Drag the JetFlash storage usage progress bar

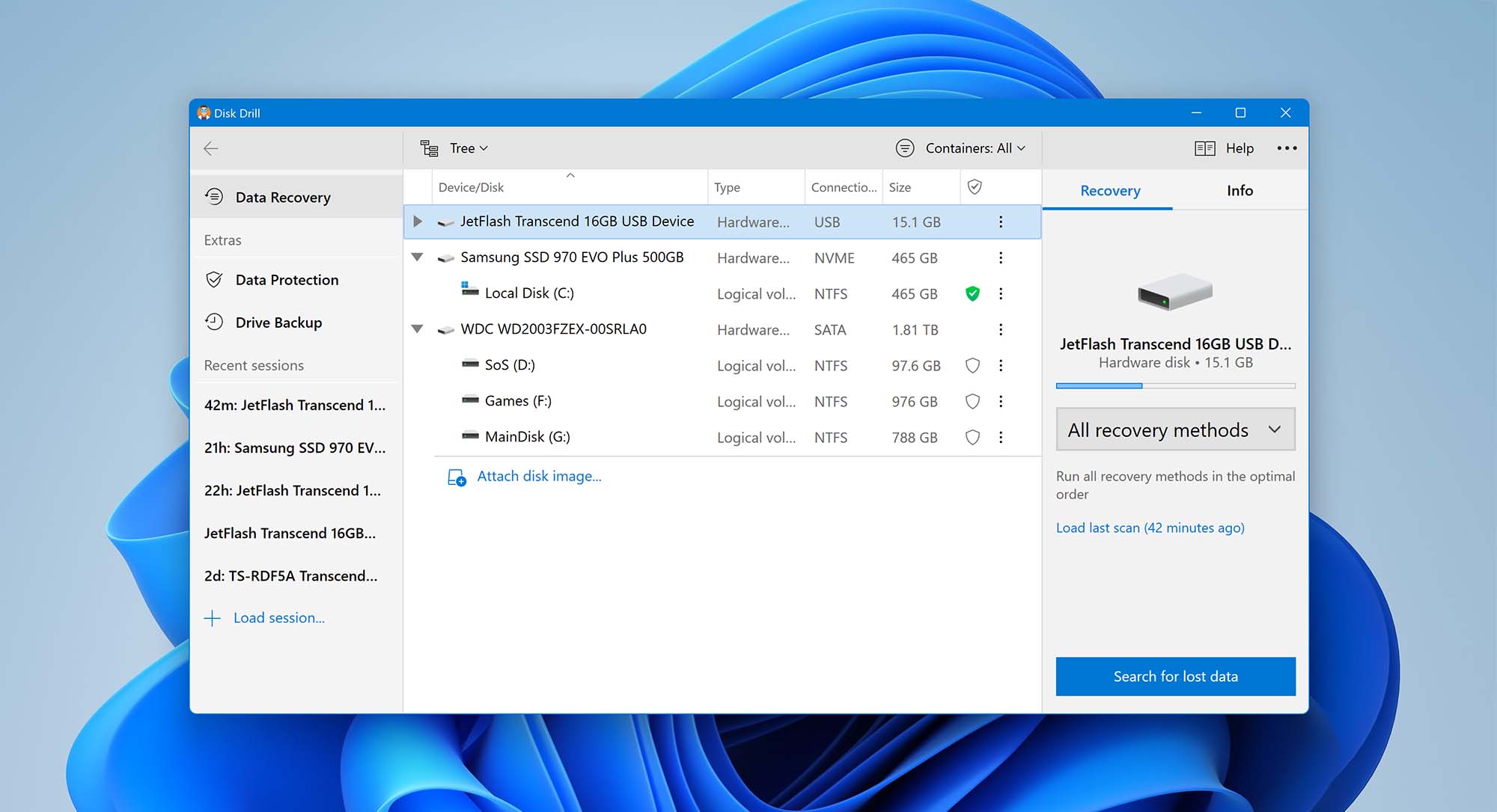click(x=1176, y=385)
